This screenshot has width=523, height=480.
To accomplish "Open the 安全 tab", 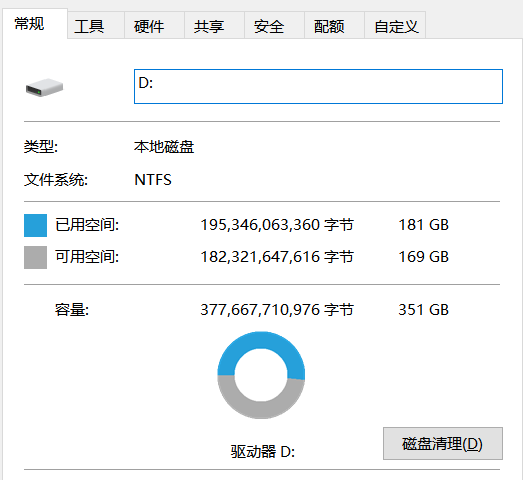I will (x=274, y=26).
